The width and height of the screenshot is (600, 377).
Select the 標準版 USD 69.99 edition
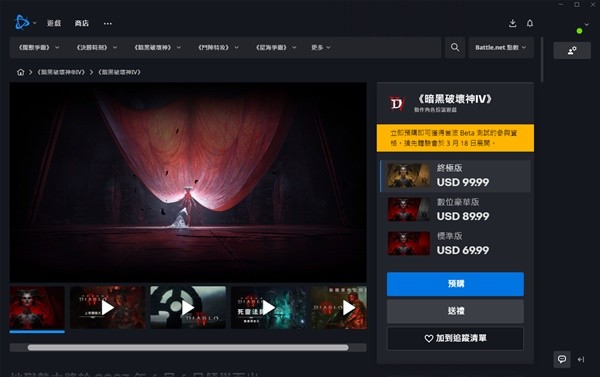[455, 243]
